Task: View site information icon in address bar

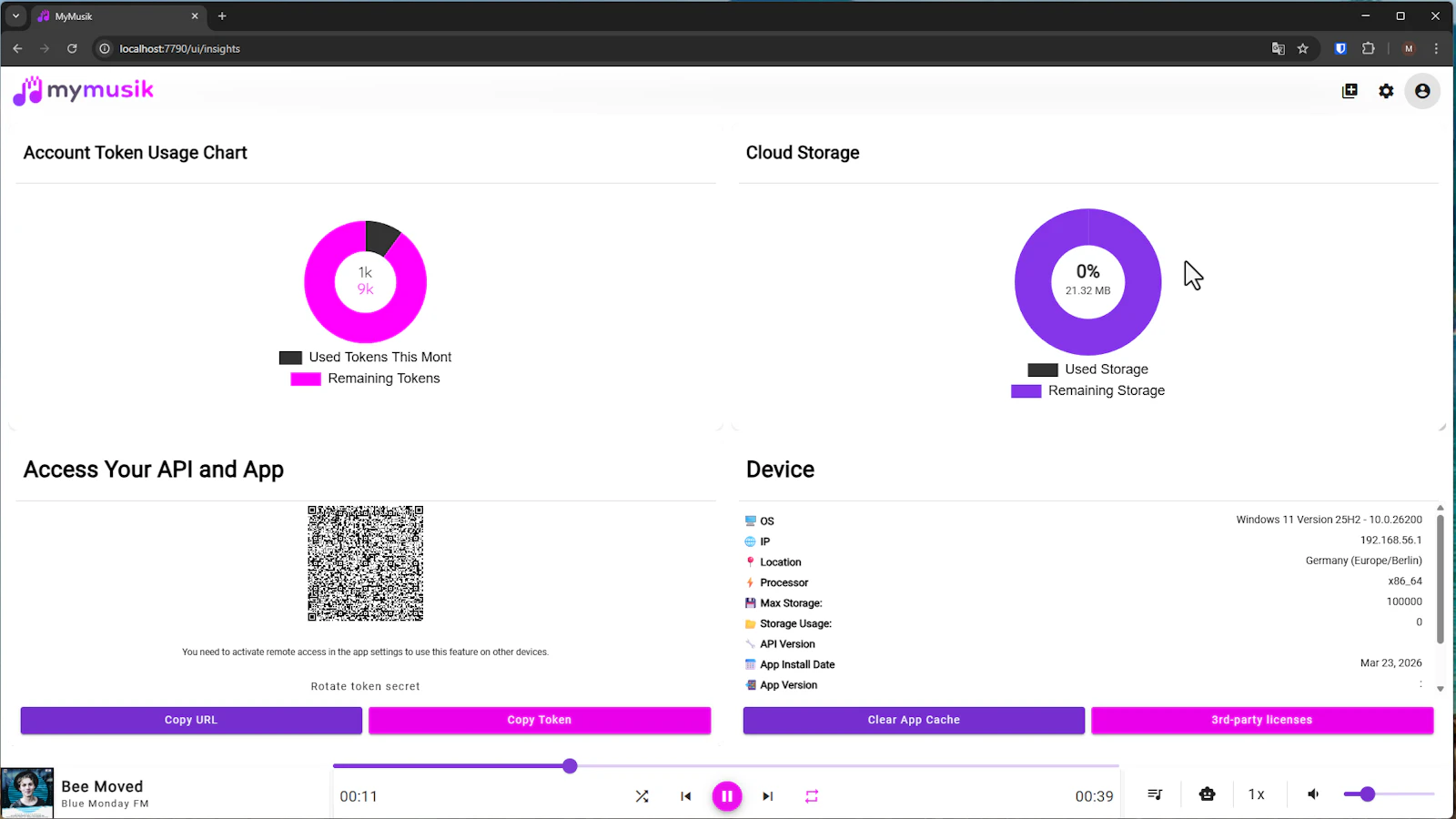Action: (105, 49)
